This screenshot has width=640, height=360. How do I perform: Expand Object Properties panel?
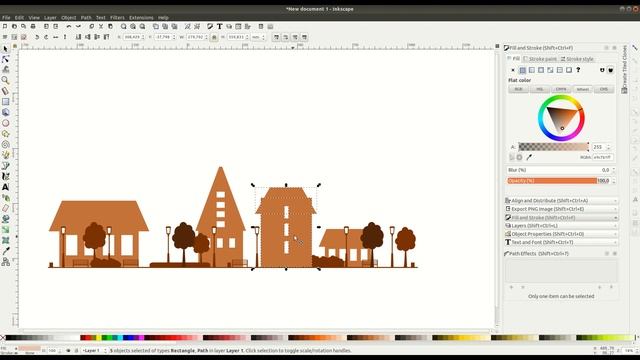pyautogui.click(x=561, y=234)
